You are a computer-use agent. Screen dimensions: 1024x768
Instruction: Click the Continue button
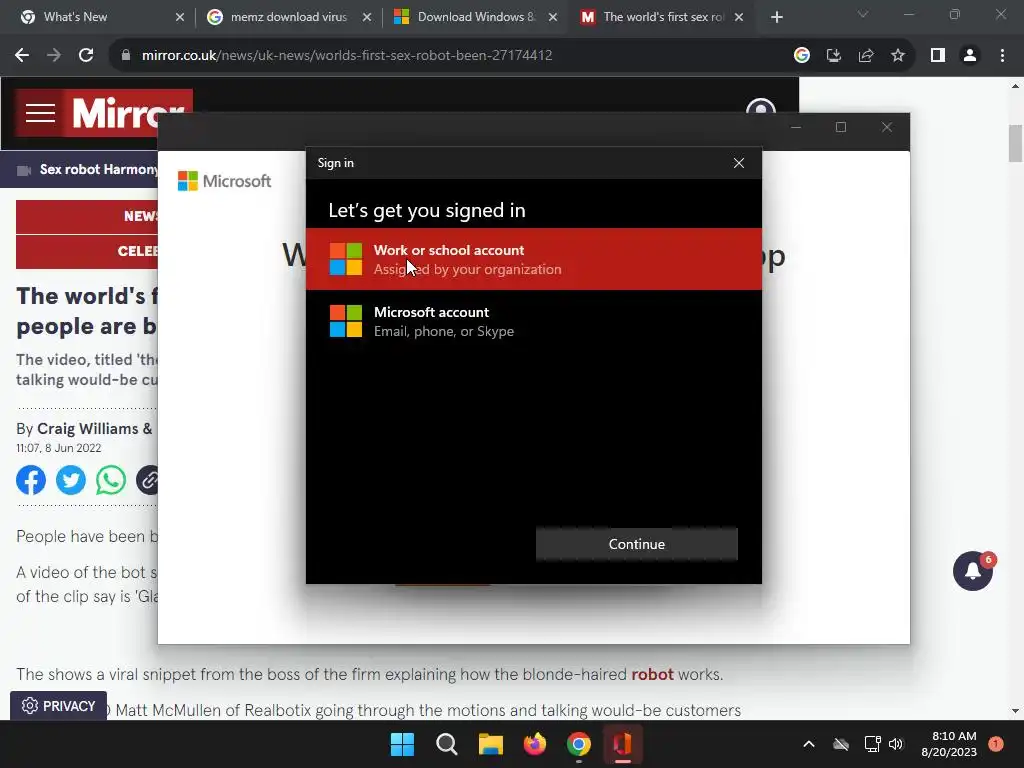(637, 544)
